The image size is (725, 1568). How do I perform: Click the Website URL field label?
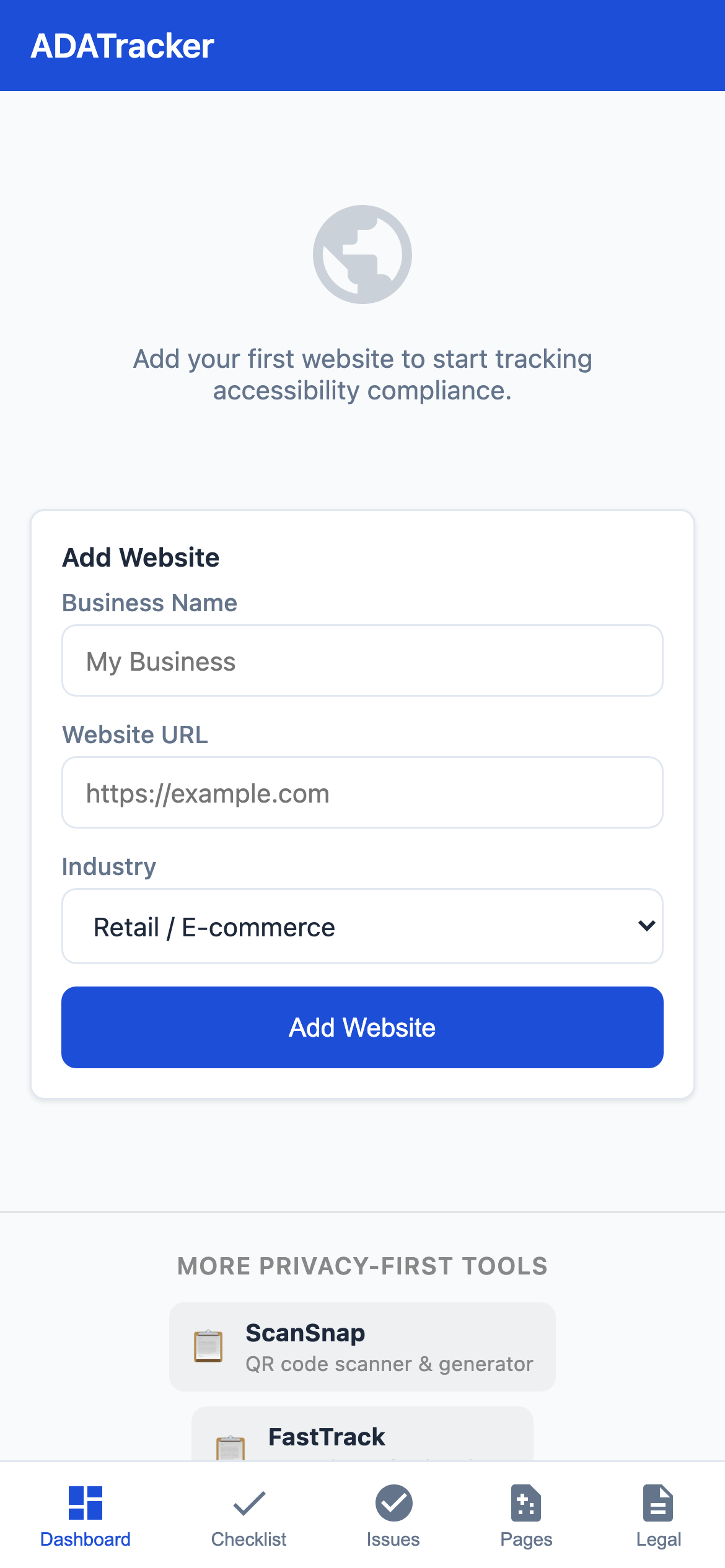(135, 734)
